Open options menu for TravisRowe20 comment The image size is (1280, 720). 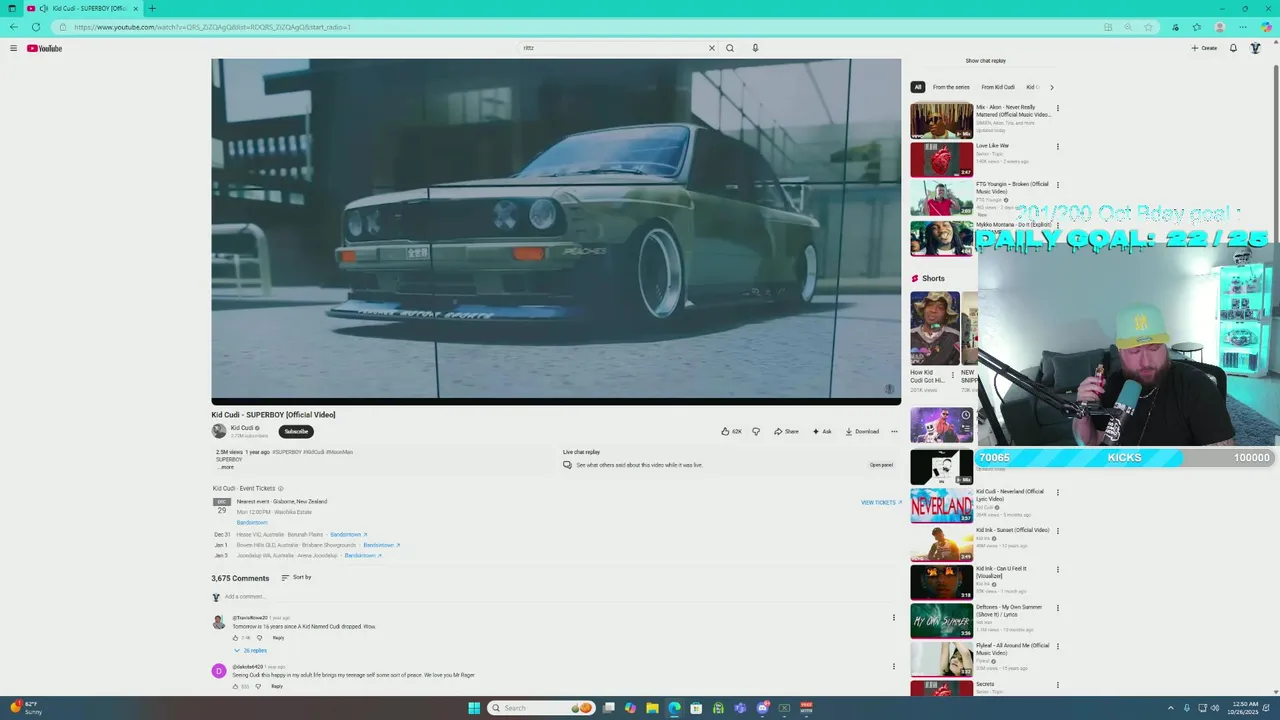894,617
